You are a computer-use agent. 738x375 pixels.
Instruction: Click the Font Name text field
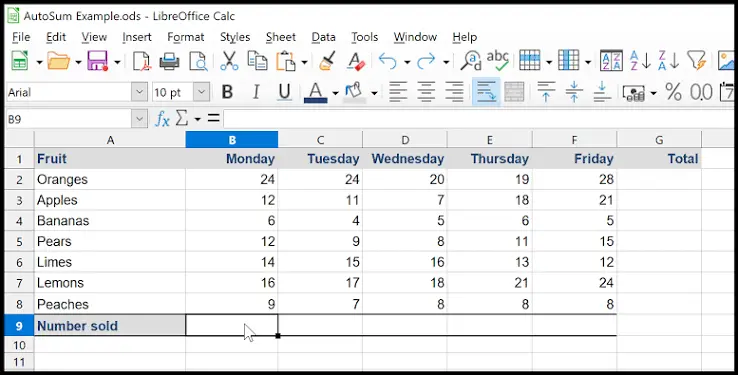69,92
